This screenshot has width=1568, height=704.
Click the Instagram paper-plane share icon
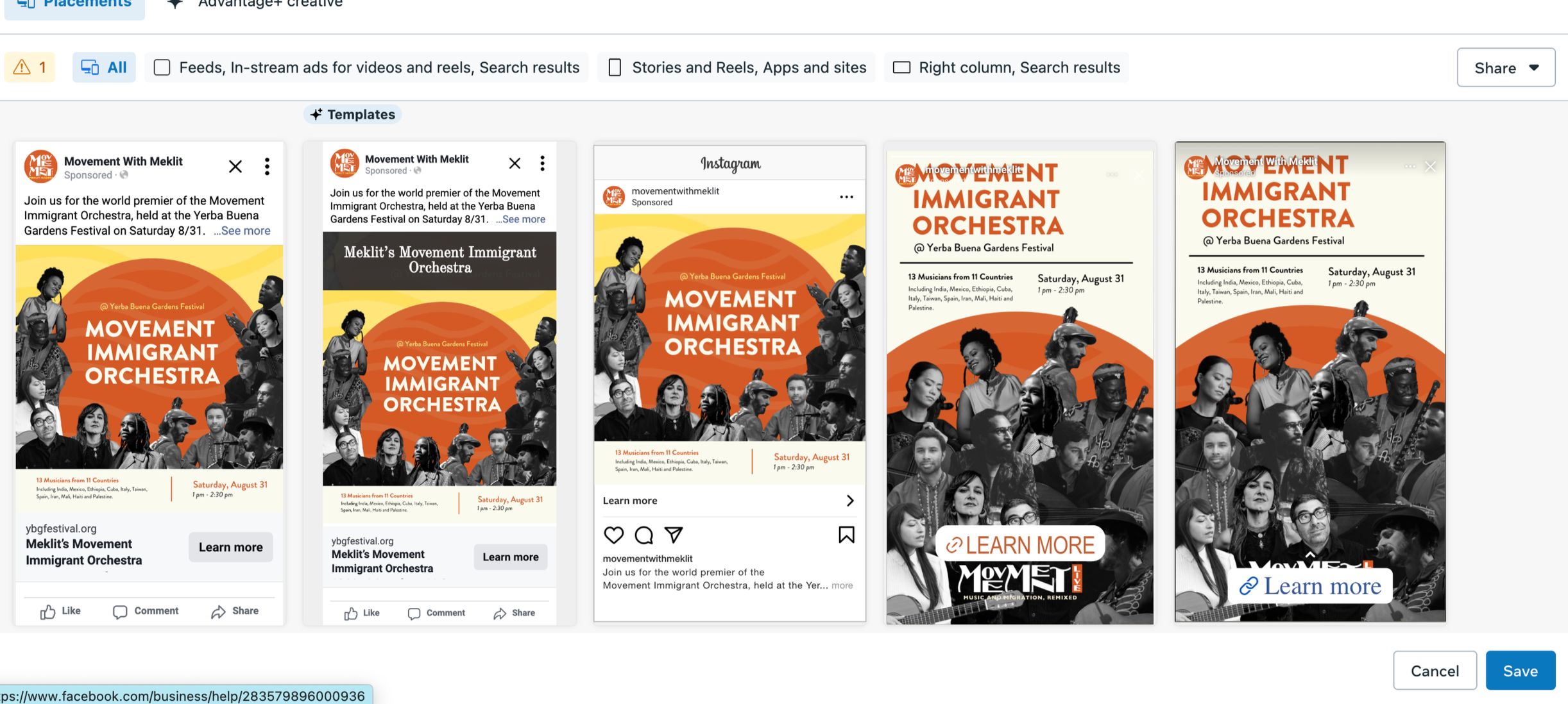click(673, 535)
